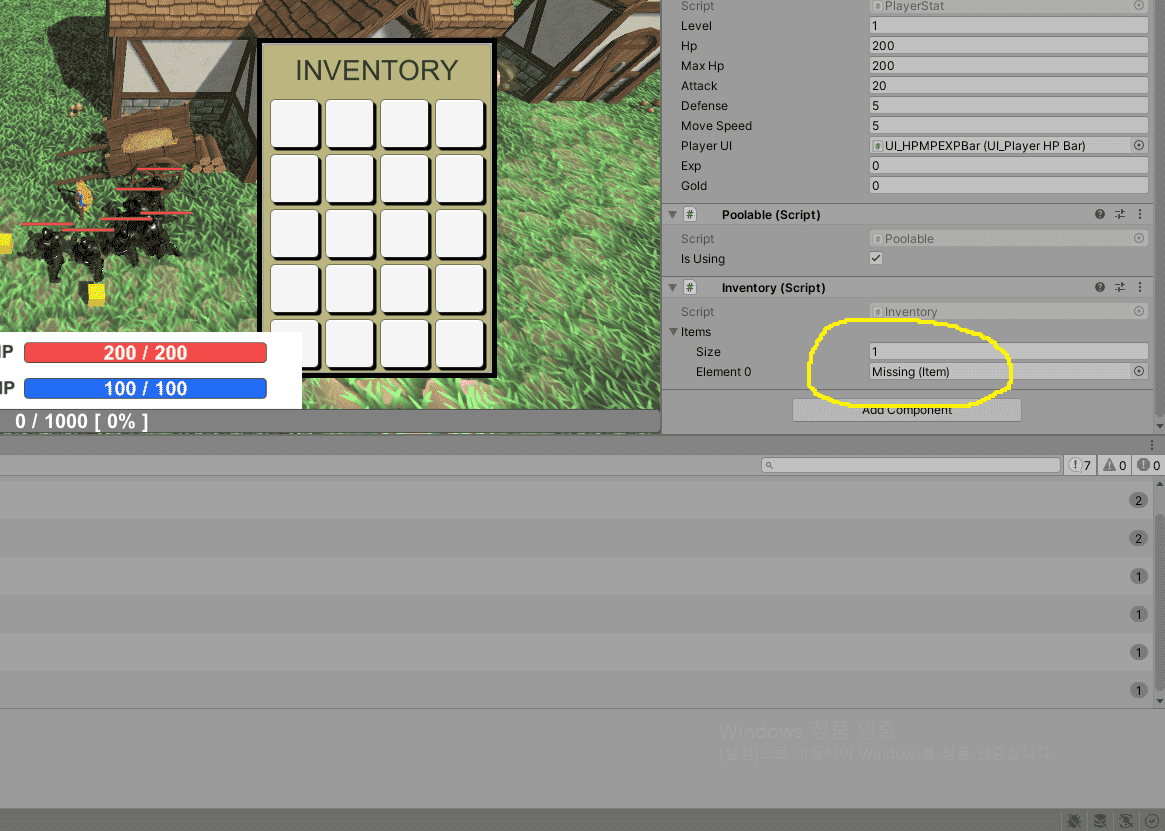Click the Poolable component script icon

click(690, 214)
